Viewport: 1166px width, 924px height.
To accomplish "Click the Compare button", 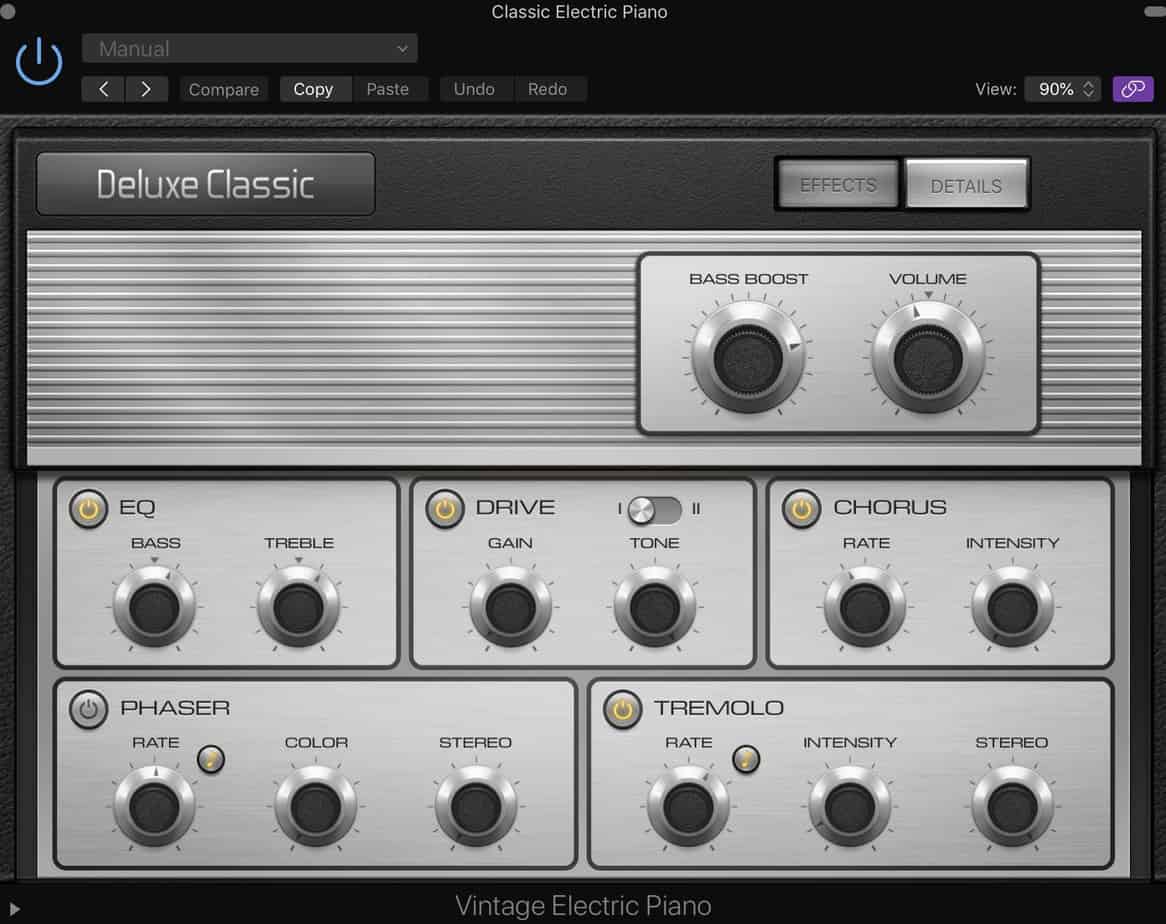I will point(223,89).
